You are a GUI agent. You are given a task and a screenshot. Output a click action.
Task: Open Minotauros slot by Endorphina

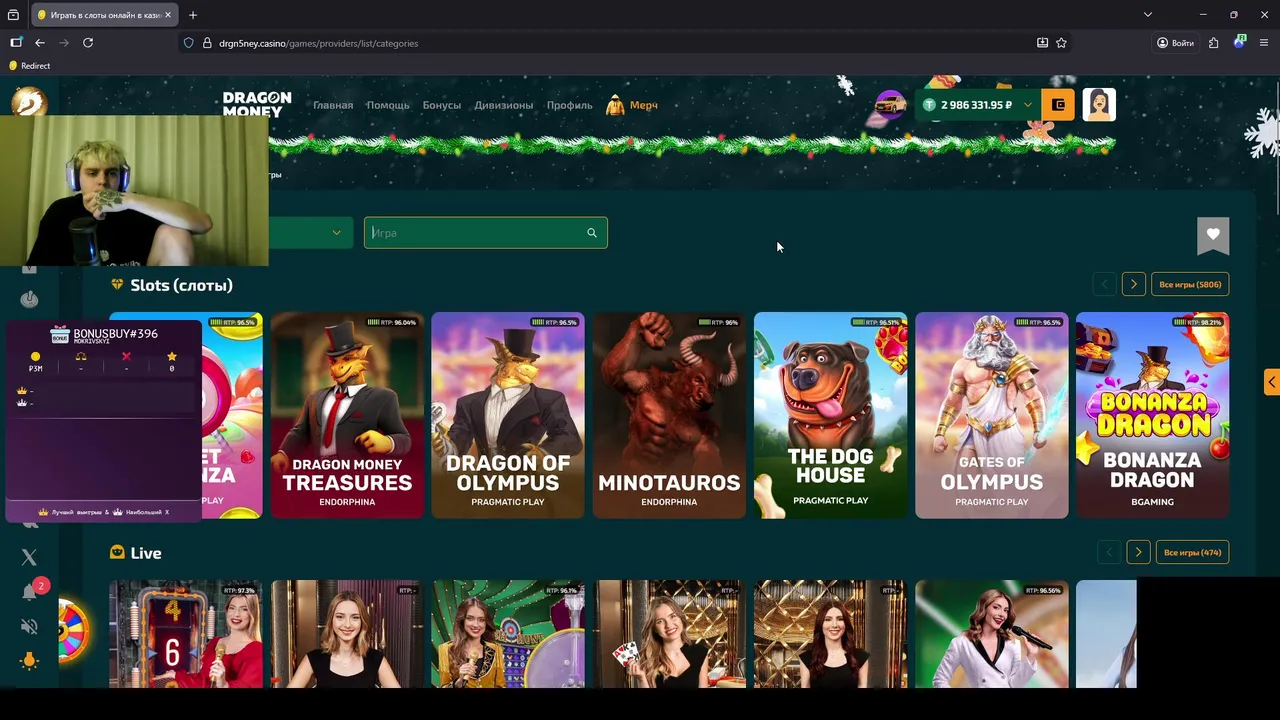click(669, 415)
